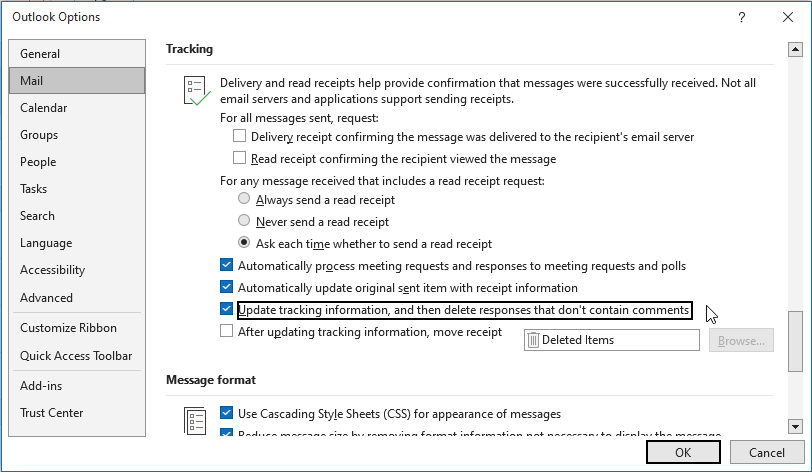Click Cancel to discard changes
Image resolution: width=812 pixels, height=472 pixels.
point(766,452)
